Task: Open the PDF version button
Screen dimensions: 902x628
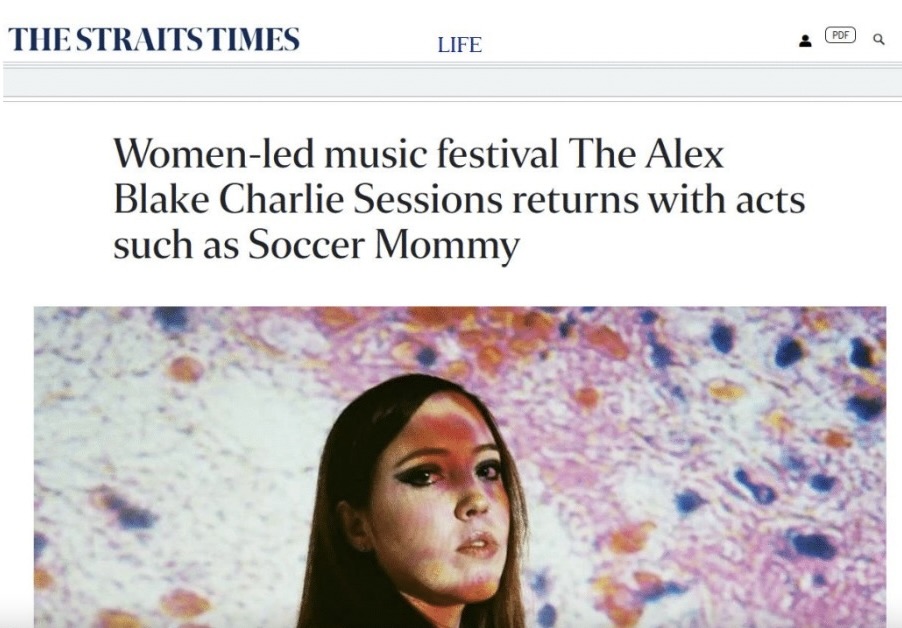Action: coord(840,35)
